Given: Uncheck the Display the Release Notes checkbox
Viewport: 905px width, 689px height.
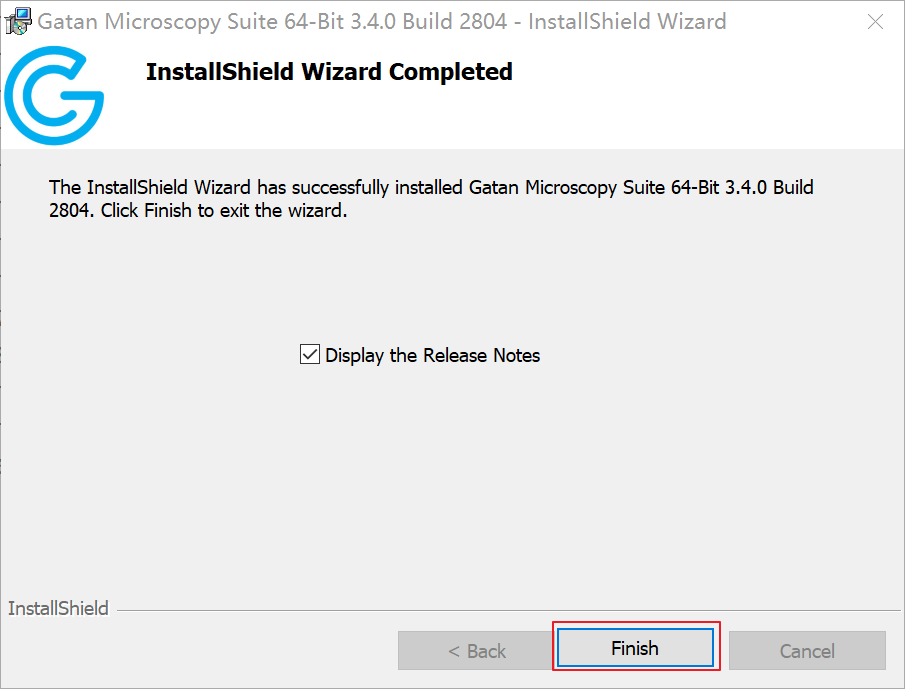Looking at the screenshot, I should click(310, 355).
